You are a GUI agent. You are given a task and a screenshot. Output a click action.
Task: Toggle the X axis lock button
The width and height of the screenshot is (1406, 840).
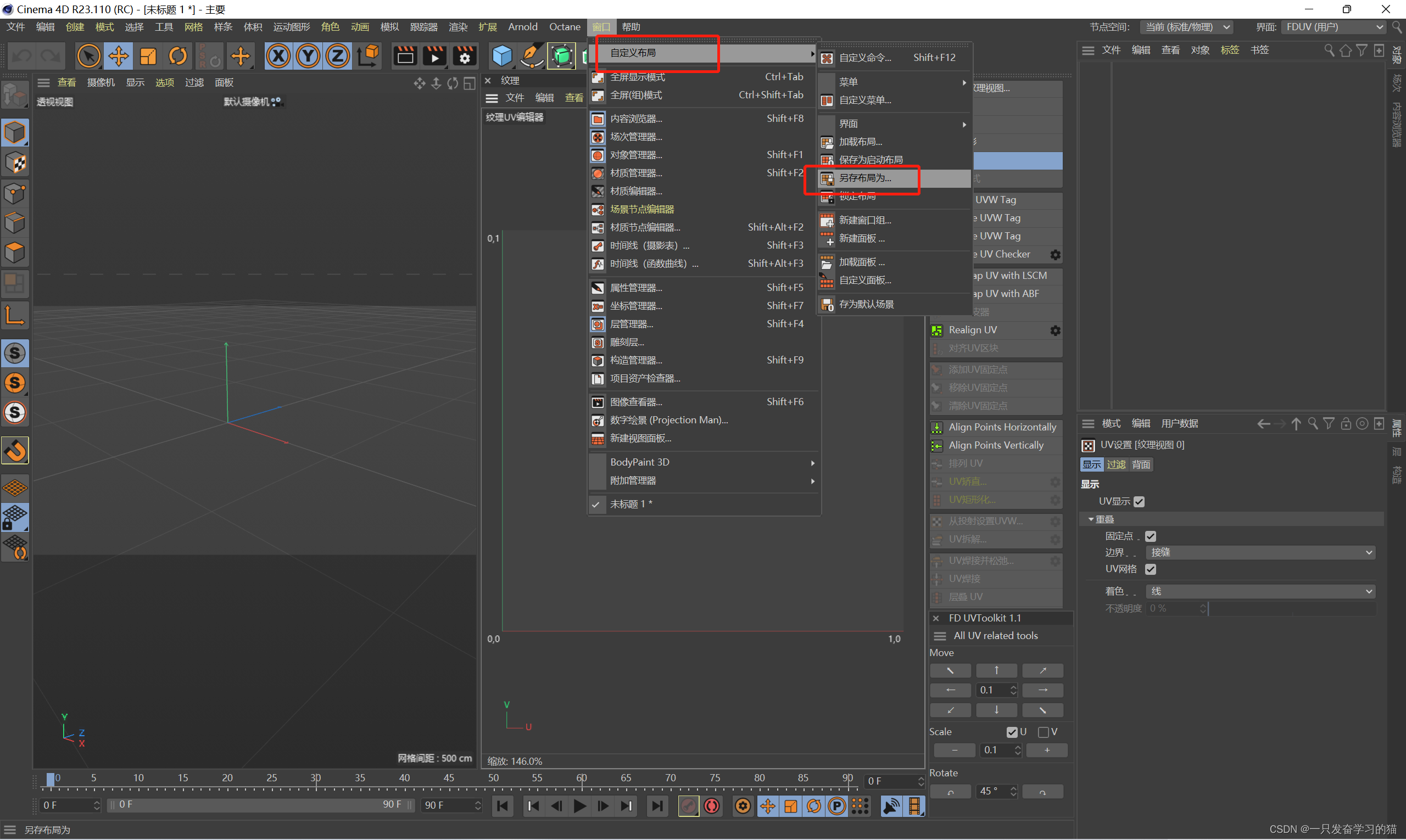pos(278,56)
